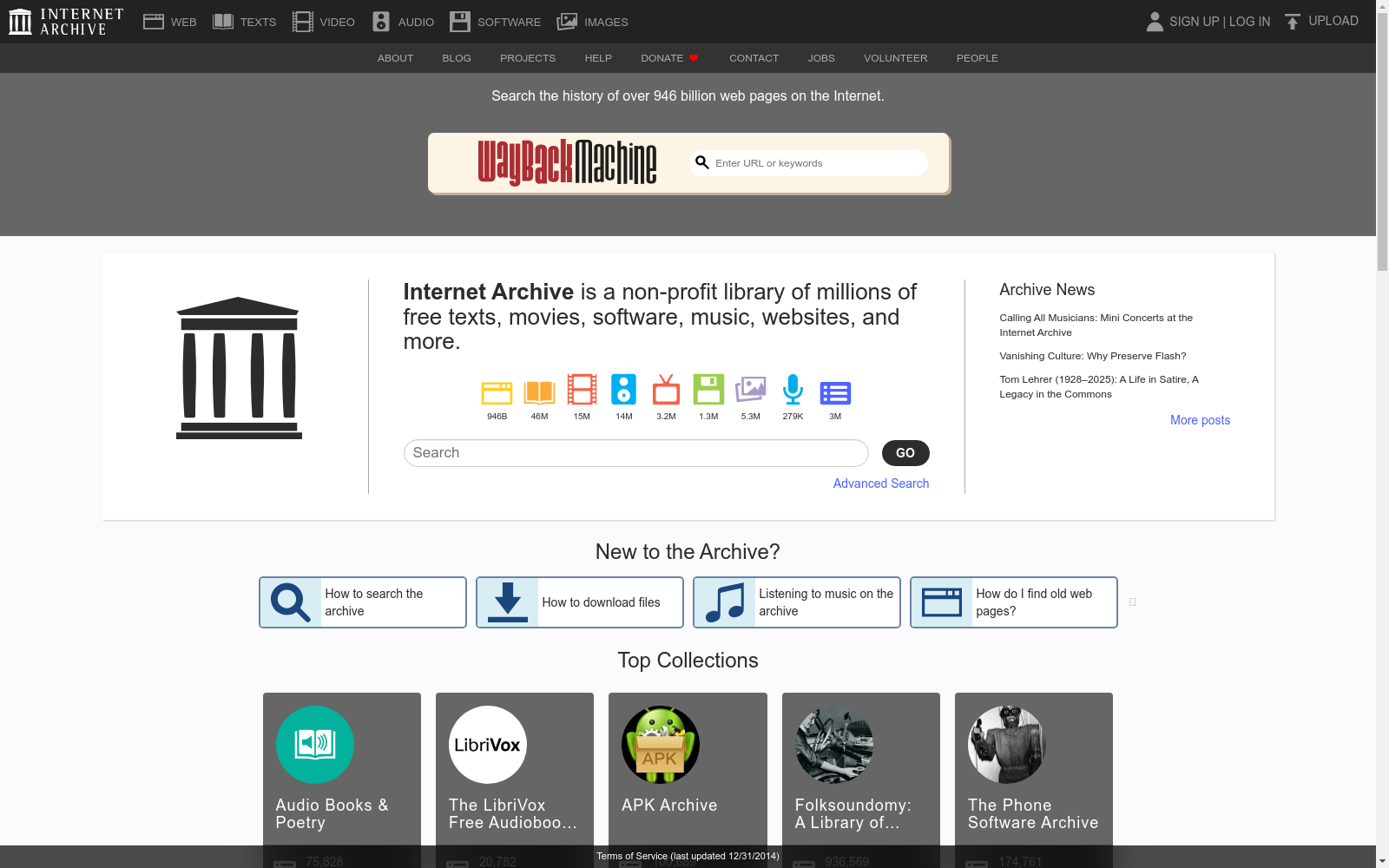Click the 3M collections list icon
Viewport: 1389px width, 868px height.
pos(835,393)
